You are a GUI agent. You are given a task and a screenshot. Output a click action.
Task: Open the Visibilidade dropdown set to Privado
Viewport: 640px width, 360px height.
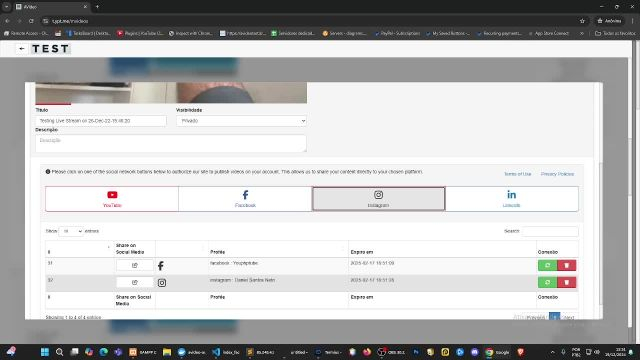[241, 121]
